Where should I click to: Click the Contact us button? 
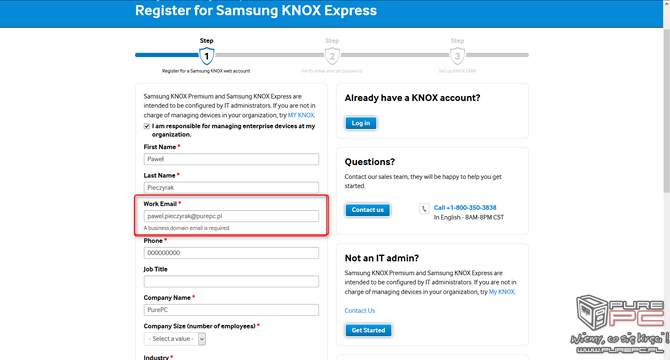[x=367, y=210]
